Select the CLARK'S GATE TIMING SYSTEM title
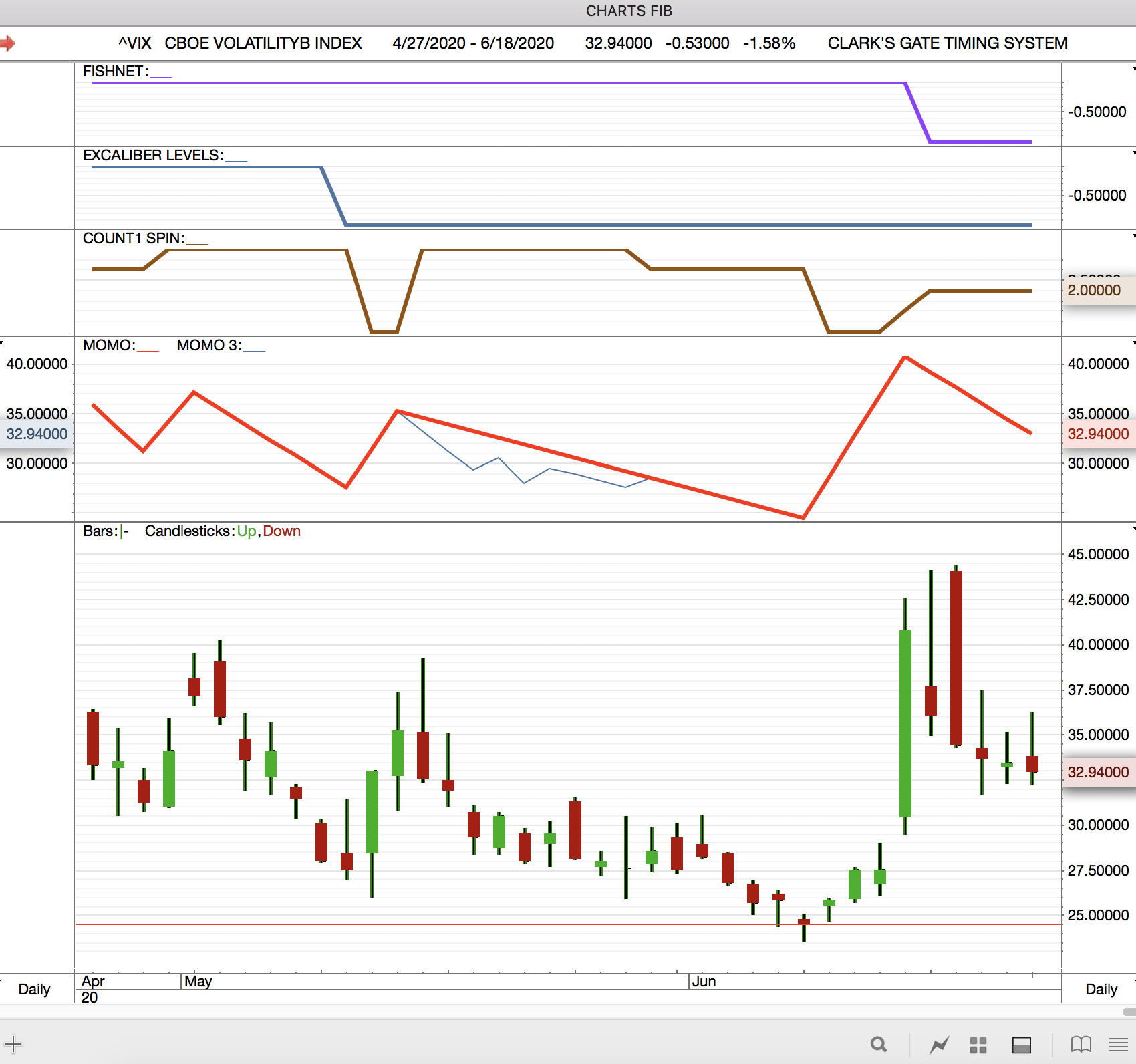Screen dimensions: 1136x1064 coord(947,43)
